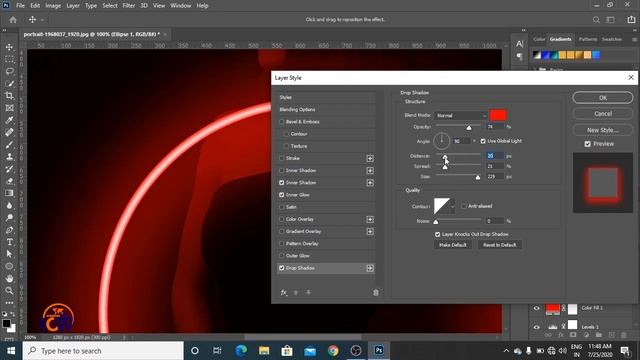This screenshot has height=360, width=640.
Task: Open the Blend Mode dropdown
Action: pos(461,116)
